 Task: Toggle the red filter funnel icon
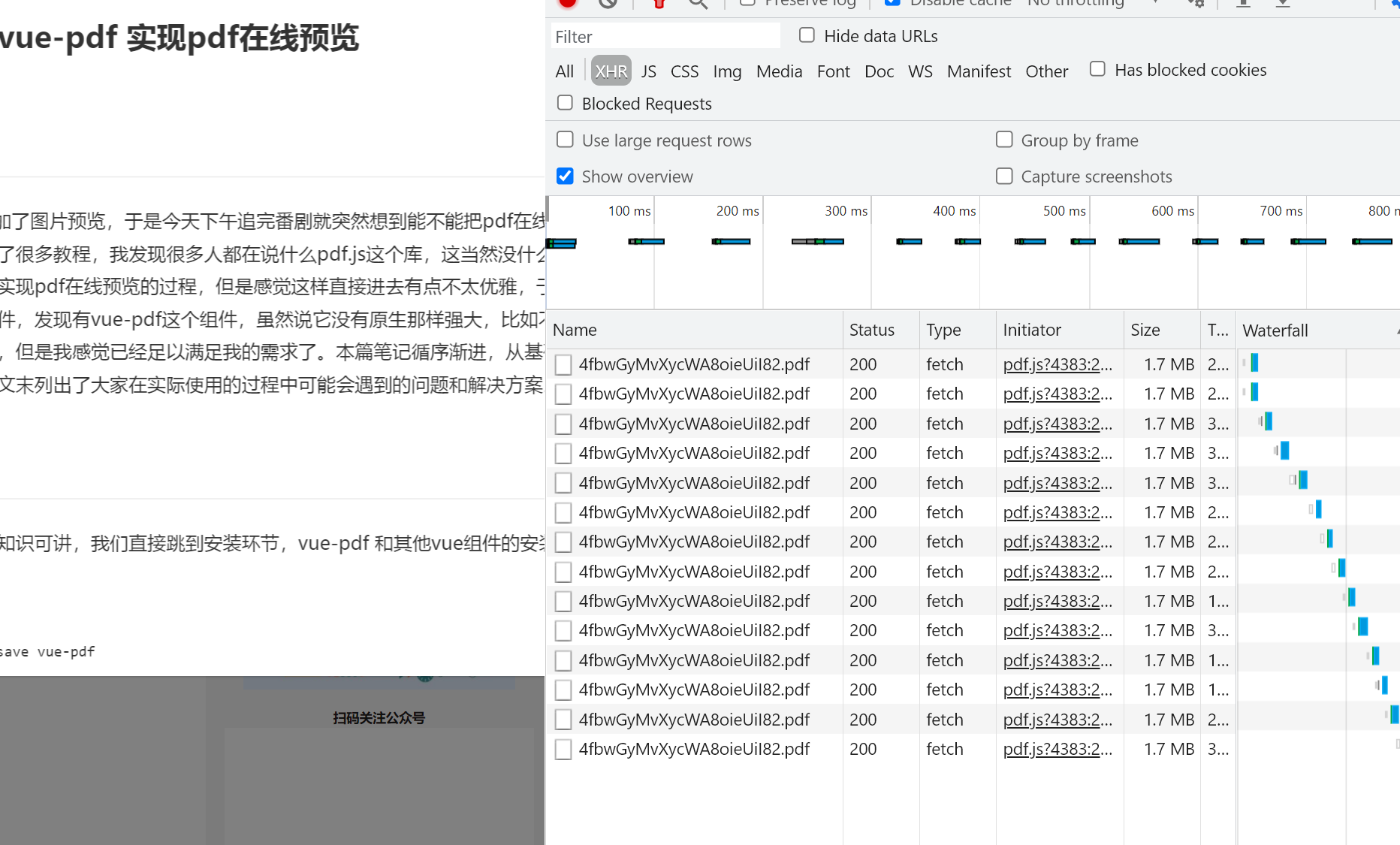click(x=659, y=2)
